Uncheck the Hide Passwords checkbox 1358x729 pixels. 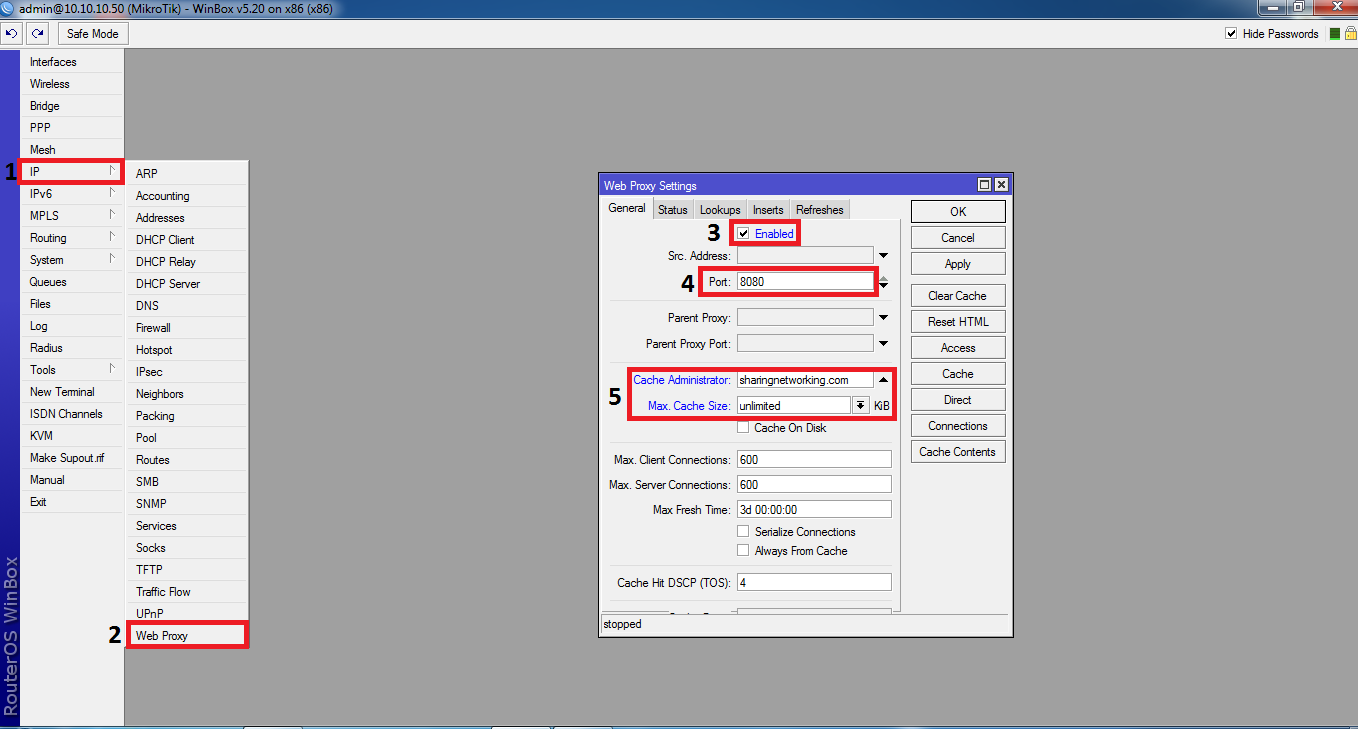point(1231,32)
